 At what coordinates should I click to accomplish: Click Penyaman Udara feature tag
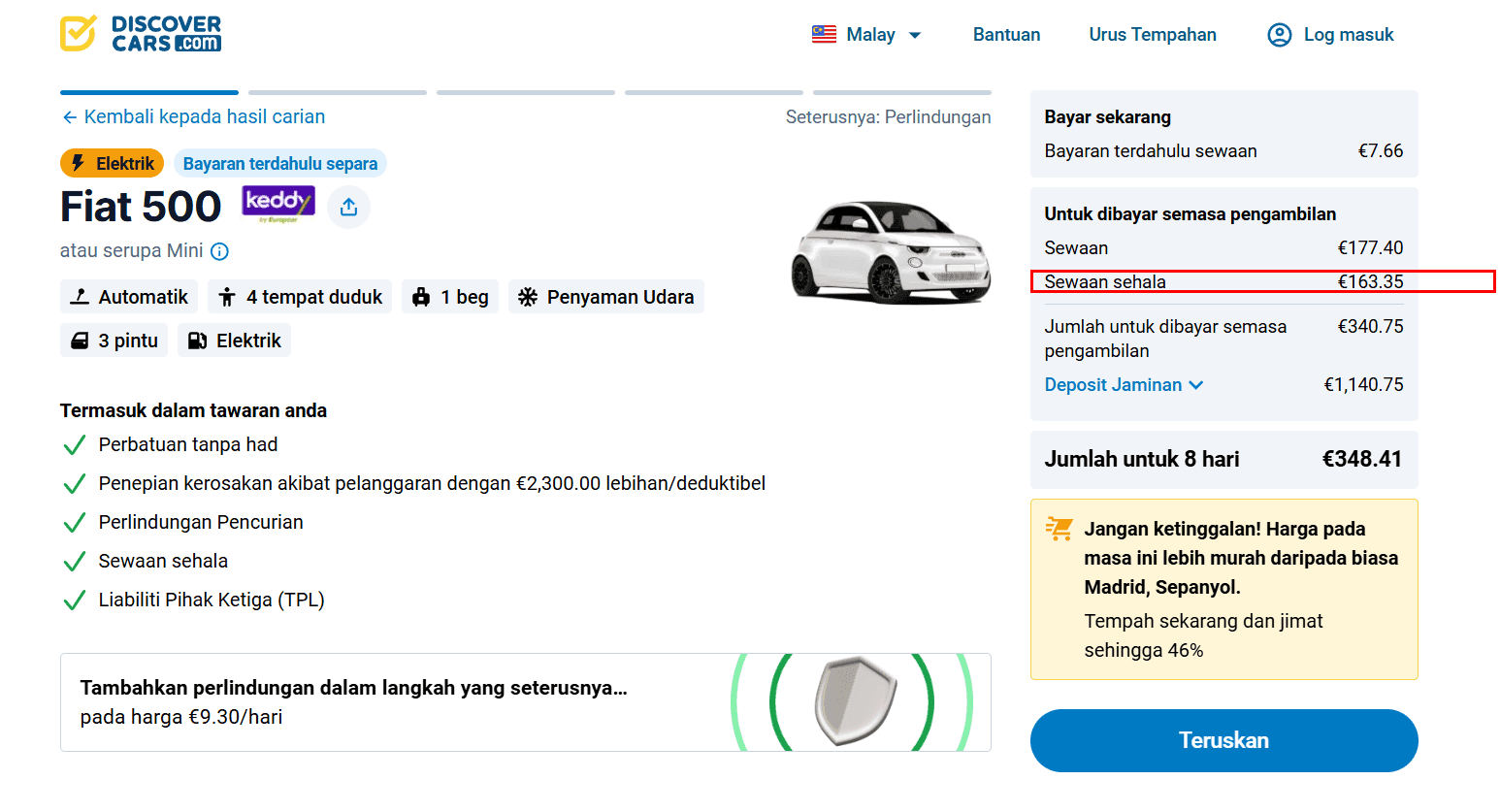pos(606,297)
